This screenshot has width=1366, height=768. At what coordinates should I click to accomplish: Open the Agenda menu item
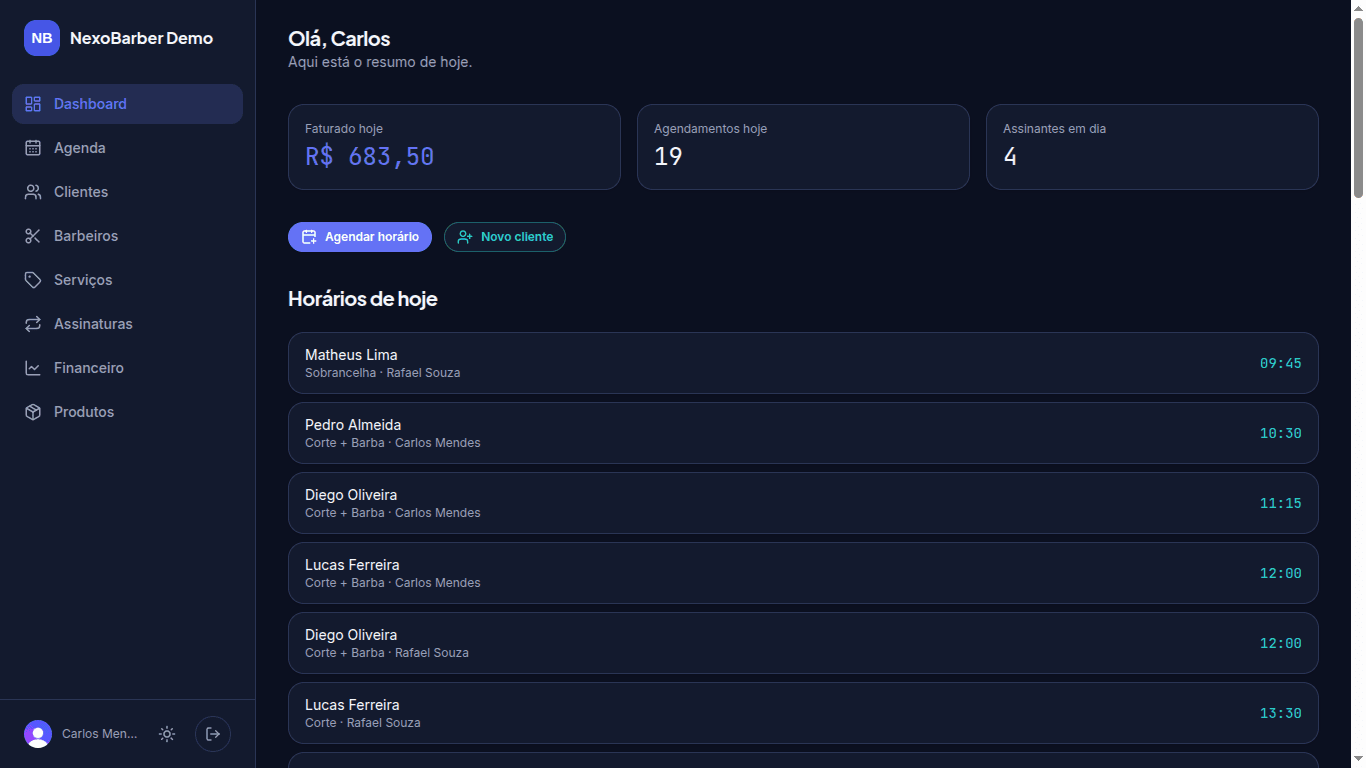tap(127, 148)
